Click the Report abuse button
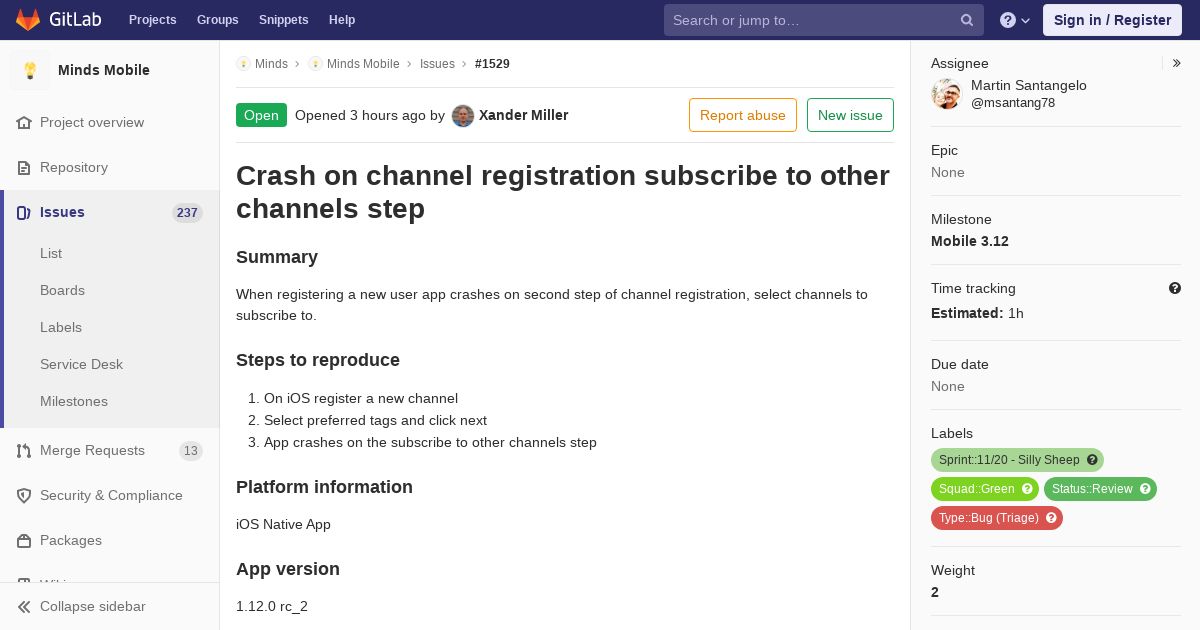The image size is (1200, 630). 743,115
